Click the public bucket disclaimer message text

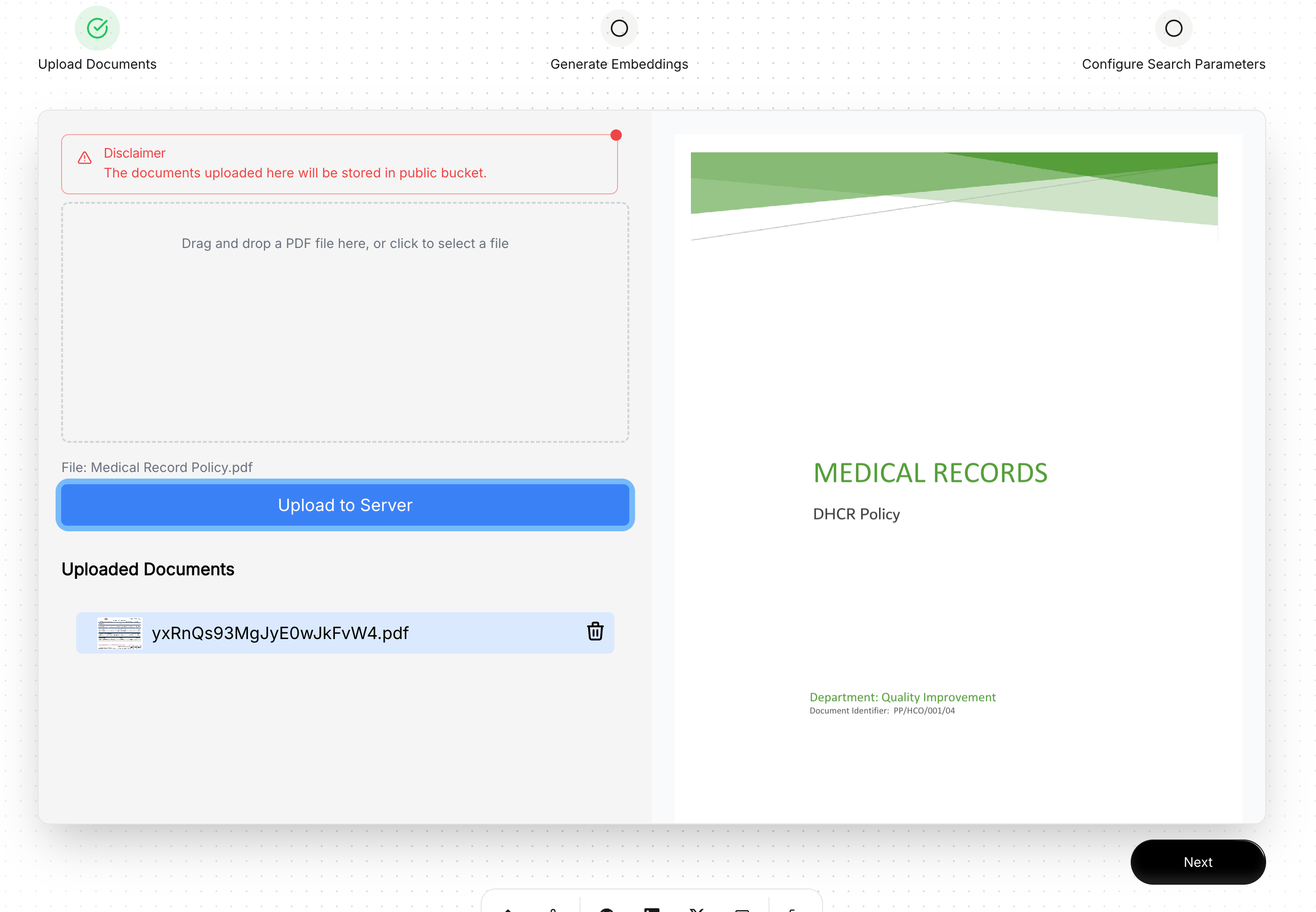coord(295,173)
